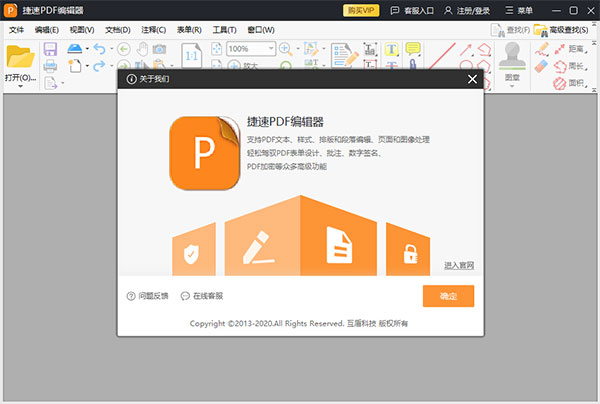Click the Edit Form pencil icon
This screenshot has width=600, height=404.
coord(345,55)
